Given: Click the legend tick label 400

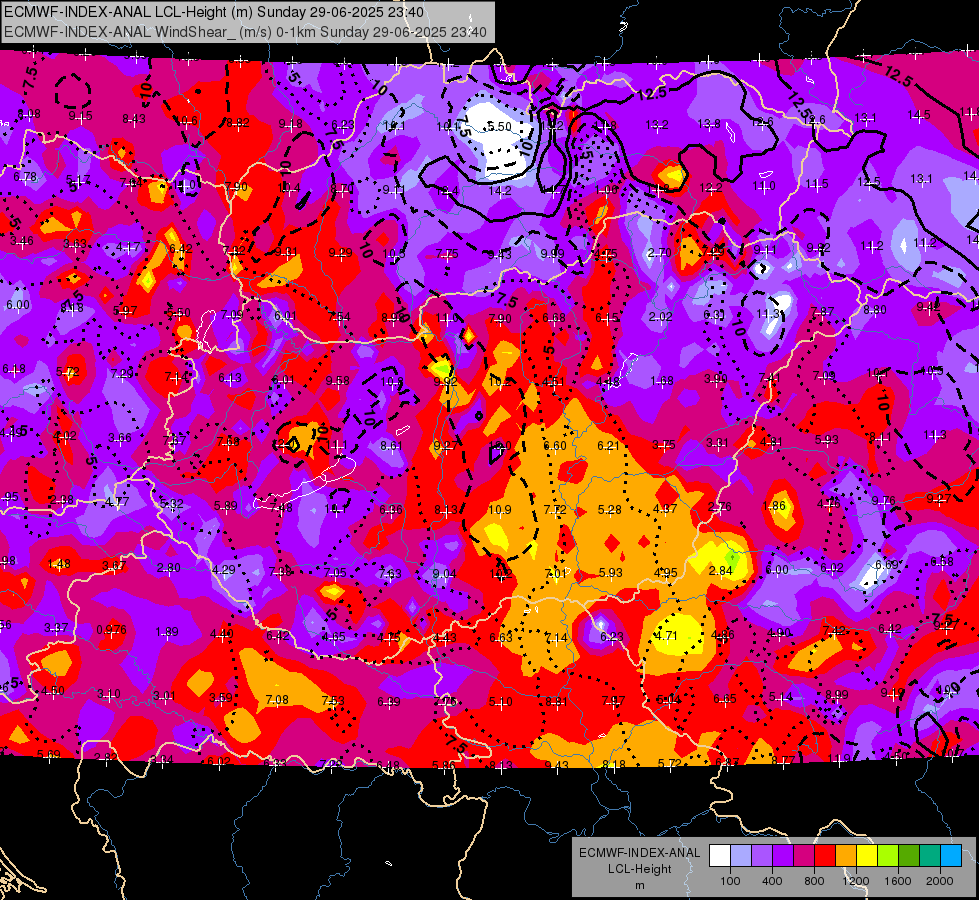Looking at the screenshot, I should 772,881.
